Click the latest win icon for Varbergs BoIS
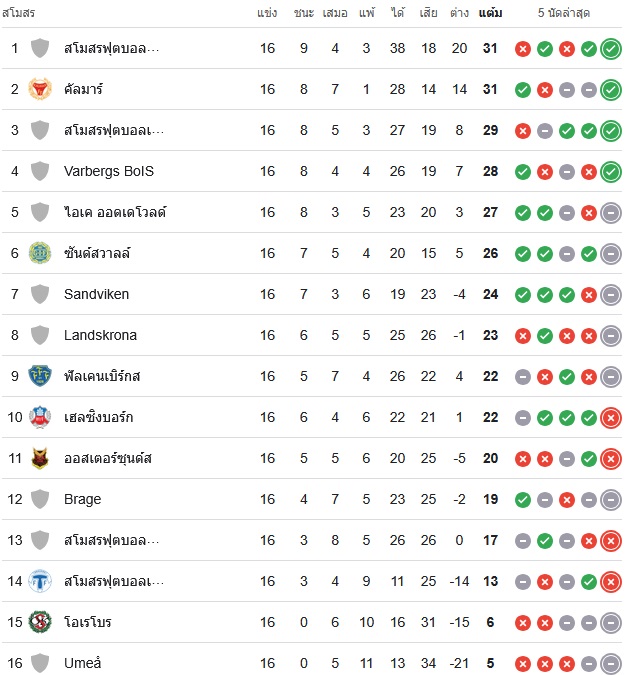The image size is (625, 675). (611, 172)
